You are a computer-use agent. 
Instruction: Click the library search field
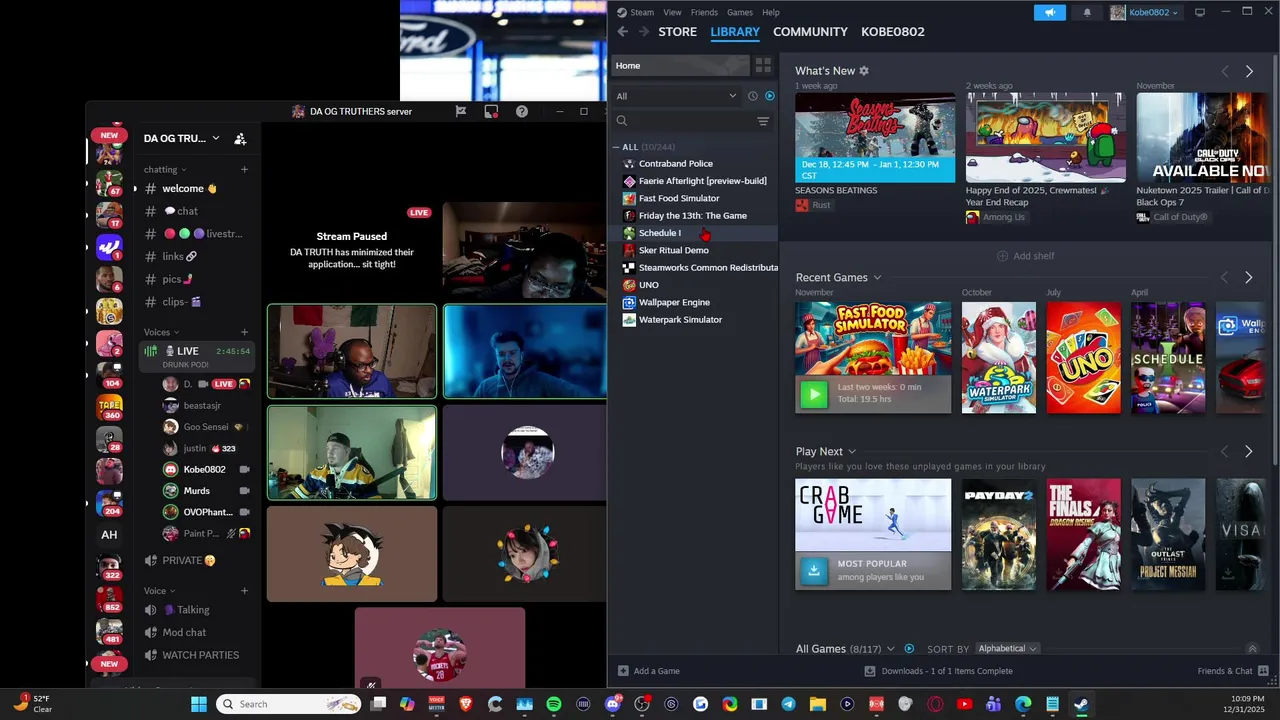[x=681, y=121]
